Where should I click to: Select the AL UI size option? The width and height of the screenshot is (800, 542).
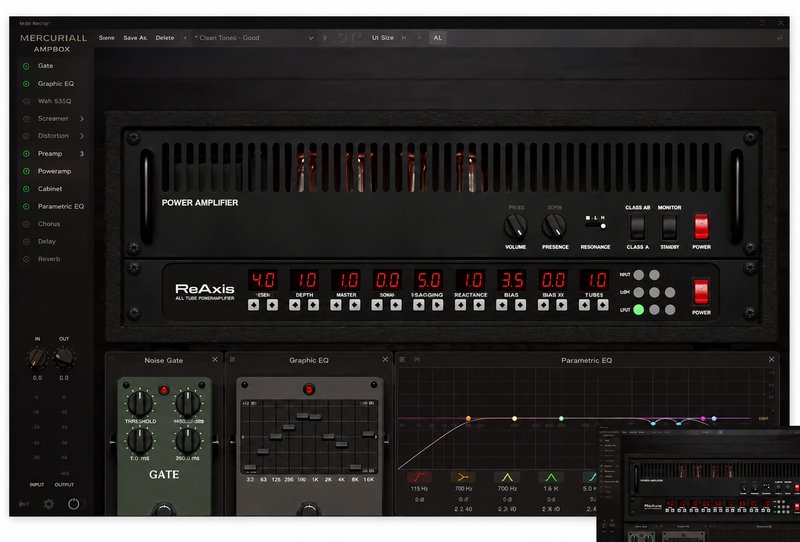pos(438,38)
